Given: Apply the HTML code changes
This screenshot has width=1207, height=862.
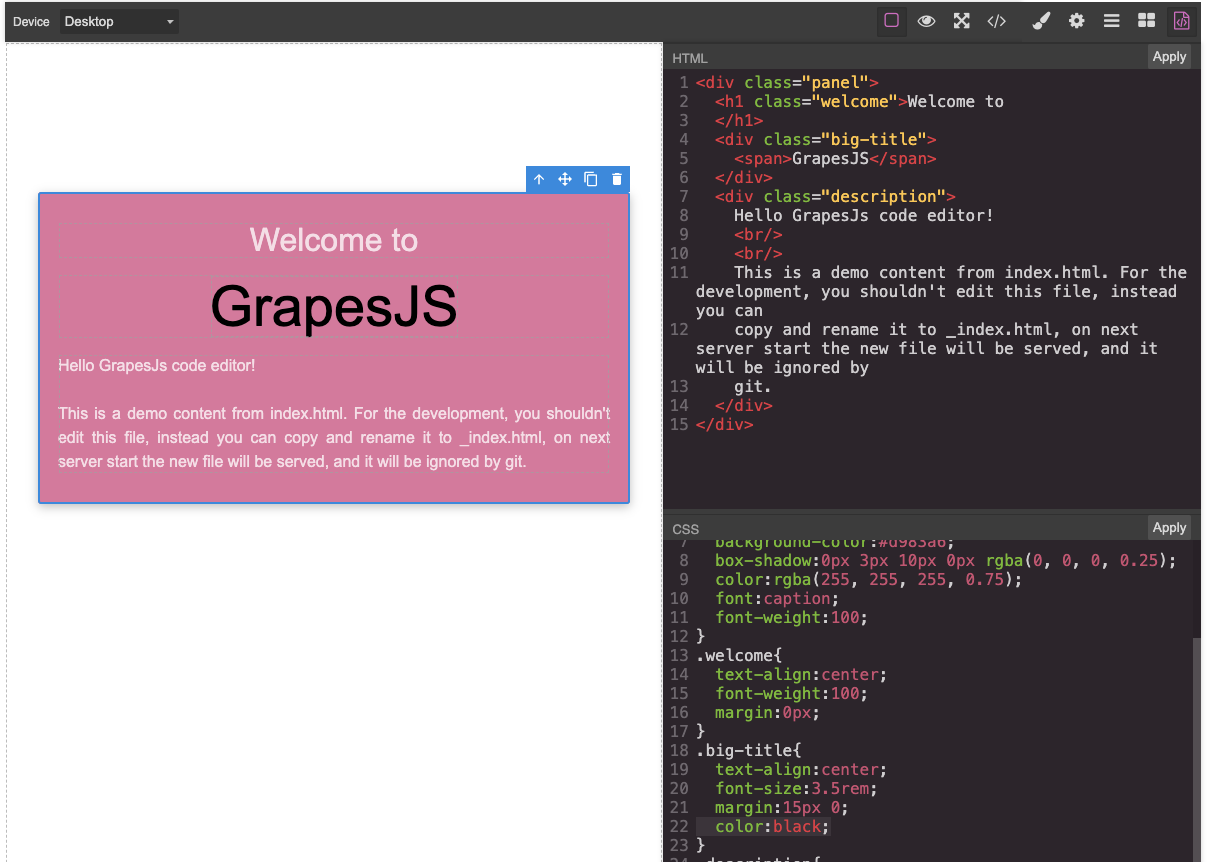Looking at the screenshot, I should tap(1169, 57).
